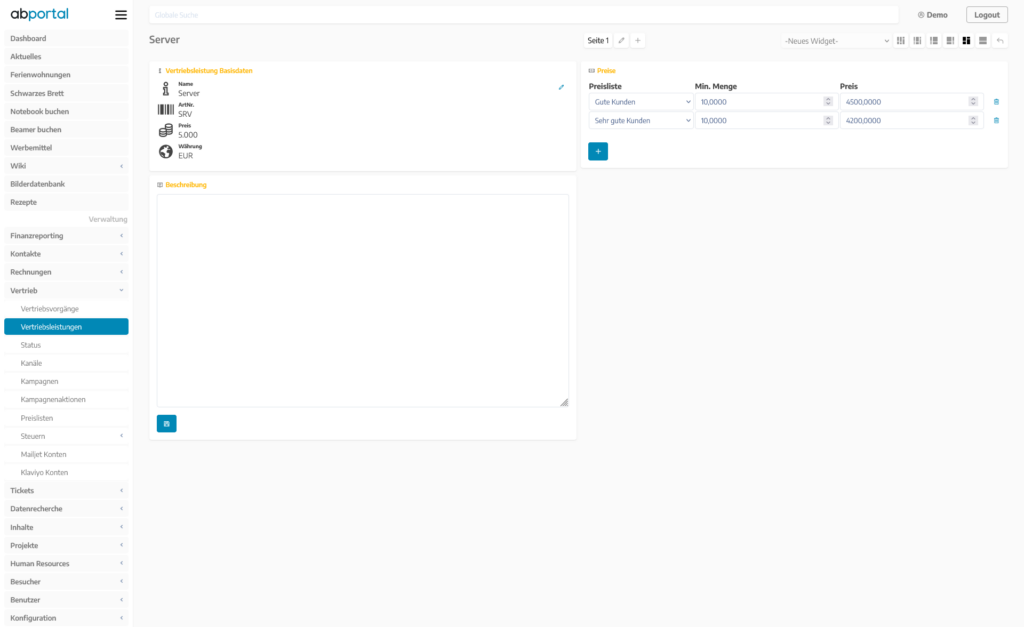Click stepper on the 4500,0000 Preis field
1024x627 pixels.
pyautogui.click(x=973, y=102)
